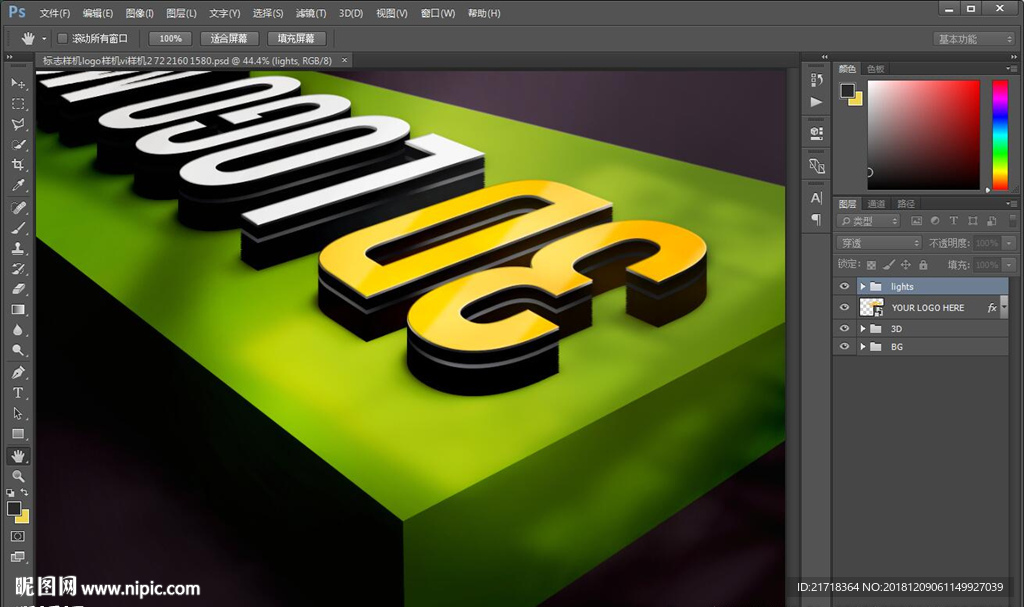Viewport: 1024px width, 607px height.
Task: Open the 滤镜(T) filter menu
Action: click(311, 14)
